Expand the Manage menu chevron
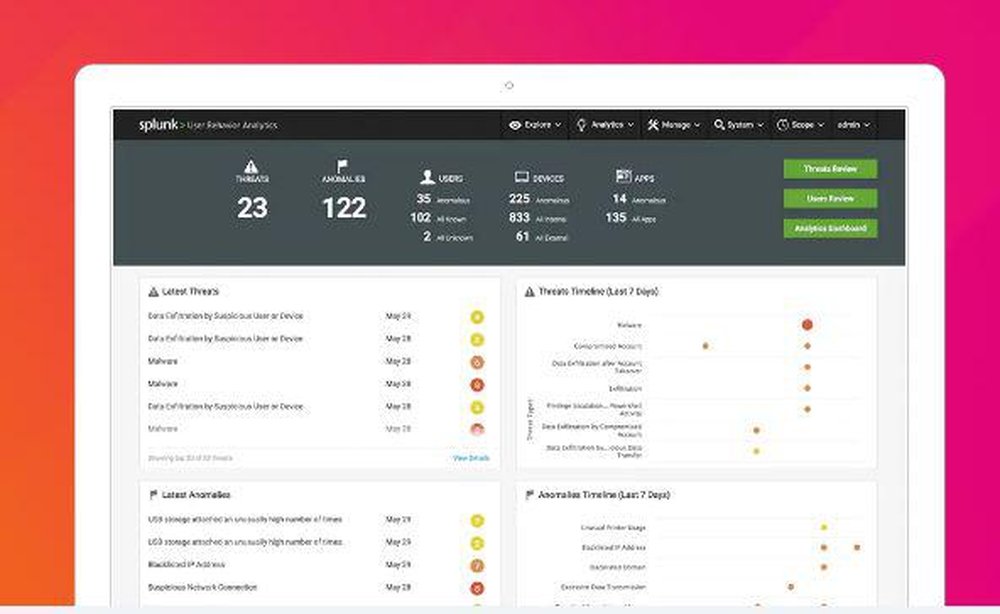Image resolution: width=1000 pixels, height=614 pixels. pos(697,126)
